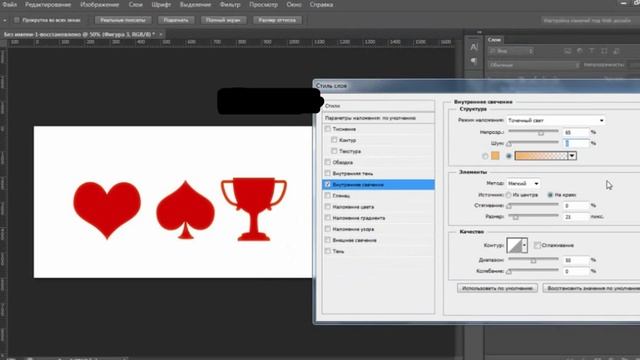Open the Режим наложения blend mode dropdown
Screen dimensions: 640x360
[x=556, y=120]
